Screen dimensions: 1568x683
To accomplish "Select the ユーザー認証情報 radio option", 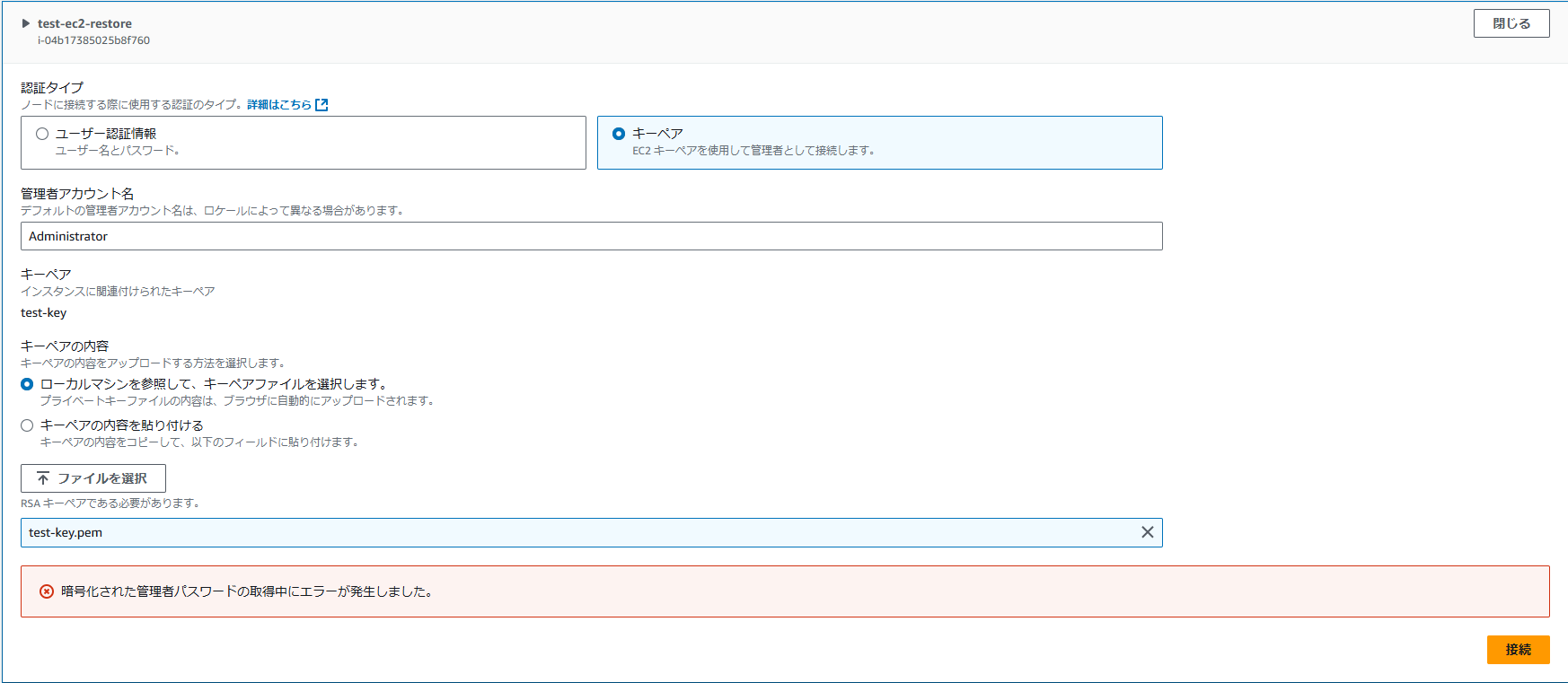I will [x=42, y=134].
